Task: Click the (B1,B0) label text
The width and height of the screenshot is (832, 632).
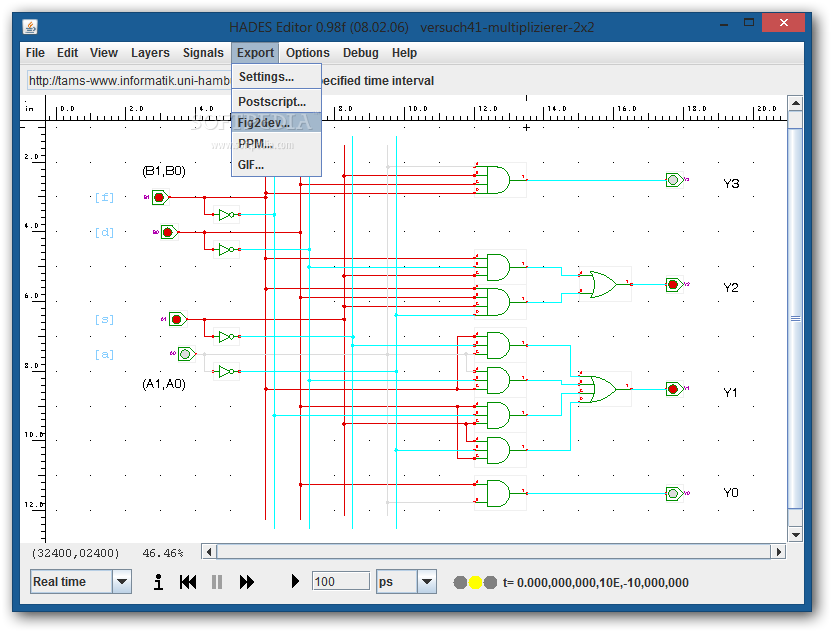Action: point(164,171)
